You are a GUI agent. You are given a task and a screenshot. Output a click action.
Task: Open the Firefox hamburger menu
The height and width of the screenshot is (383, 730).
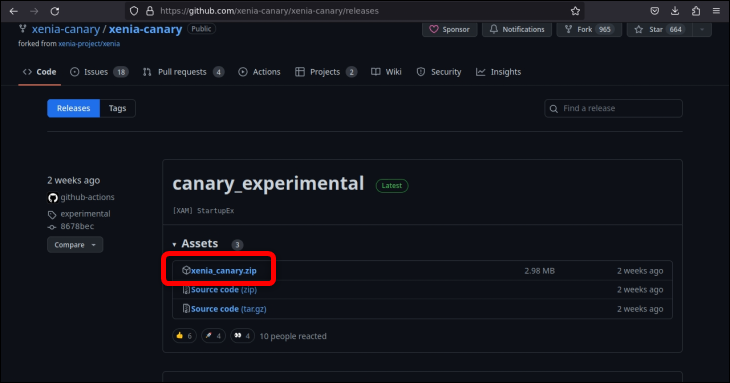(716, 11)
